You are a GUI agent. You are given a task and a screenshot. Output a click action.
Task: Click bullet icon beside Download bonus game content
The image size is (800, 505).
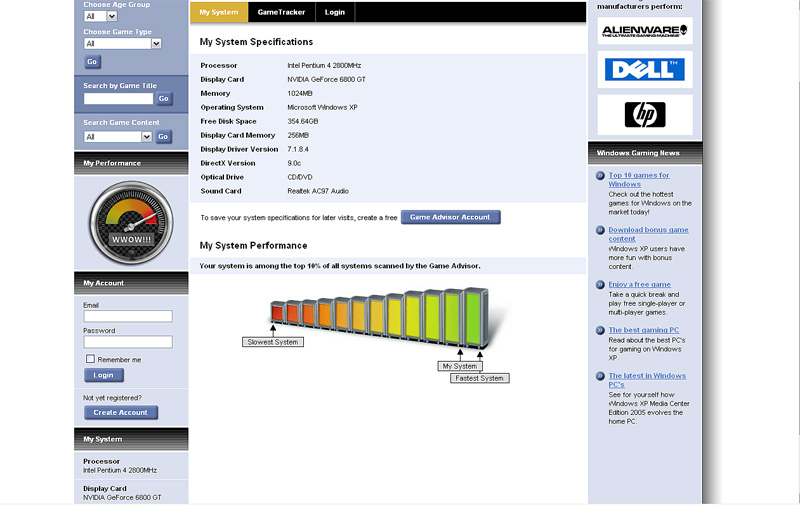click(x=601, y=231)
